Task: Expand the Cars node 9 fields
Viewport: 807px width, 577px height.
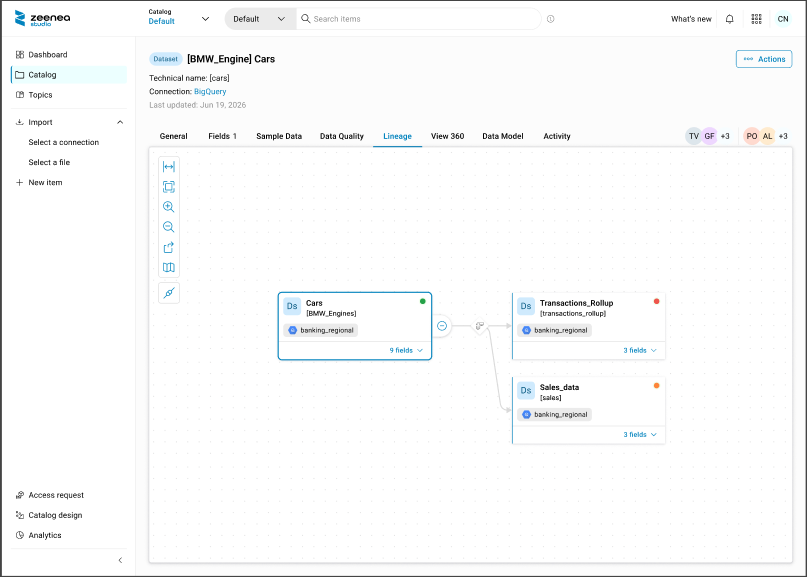Action: [x=406, y=351]
